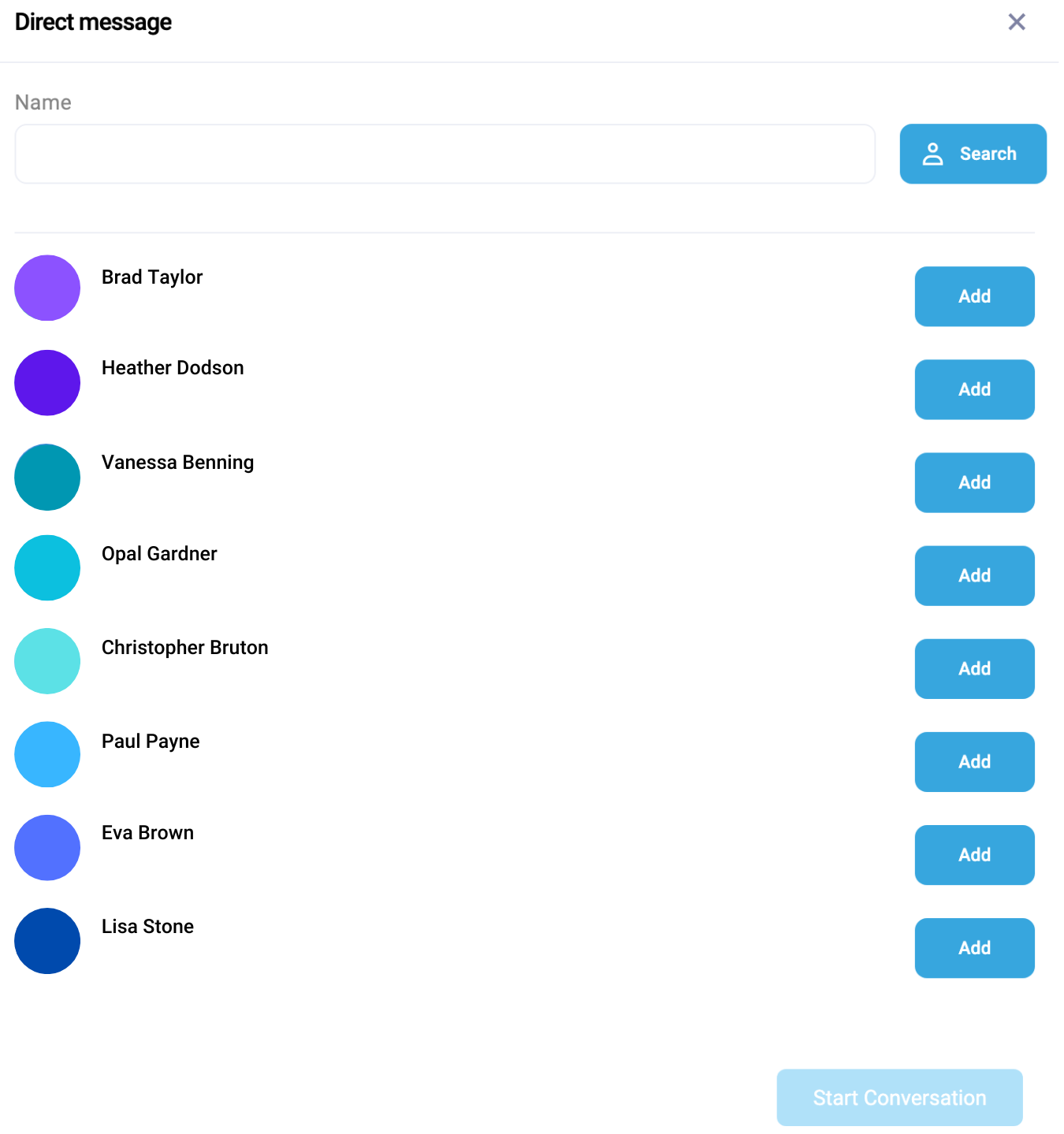Click Paul Payne's avatar circle
The height and width of the screenshot is (1134, 1064).
click(x=47, y=754)
